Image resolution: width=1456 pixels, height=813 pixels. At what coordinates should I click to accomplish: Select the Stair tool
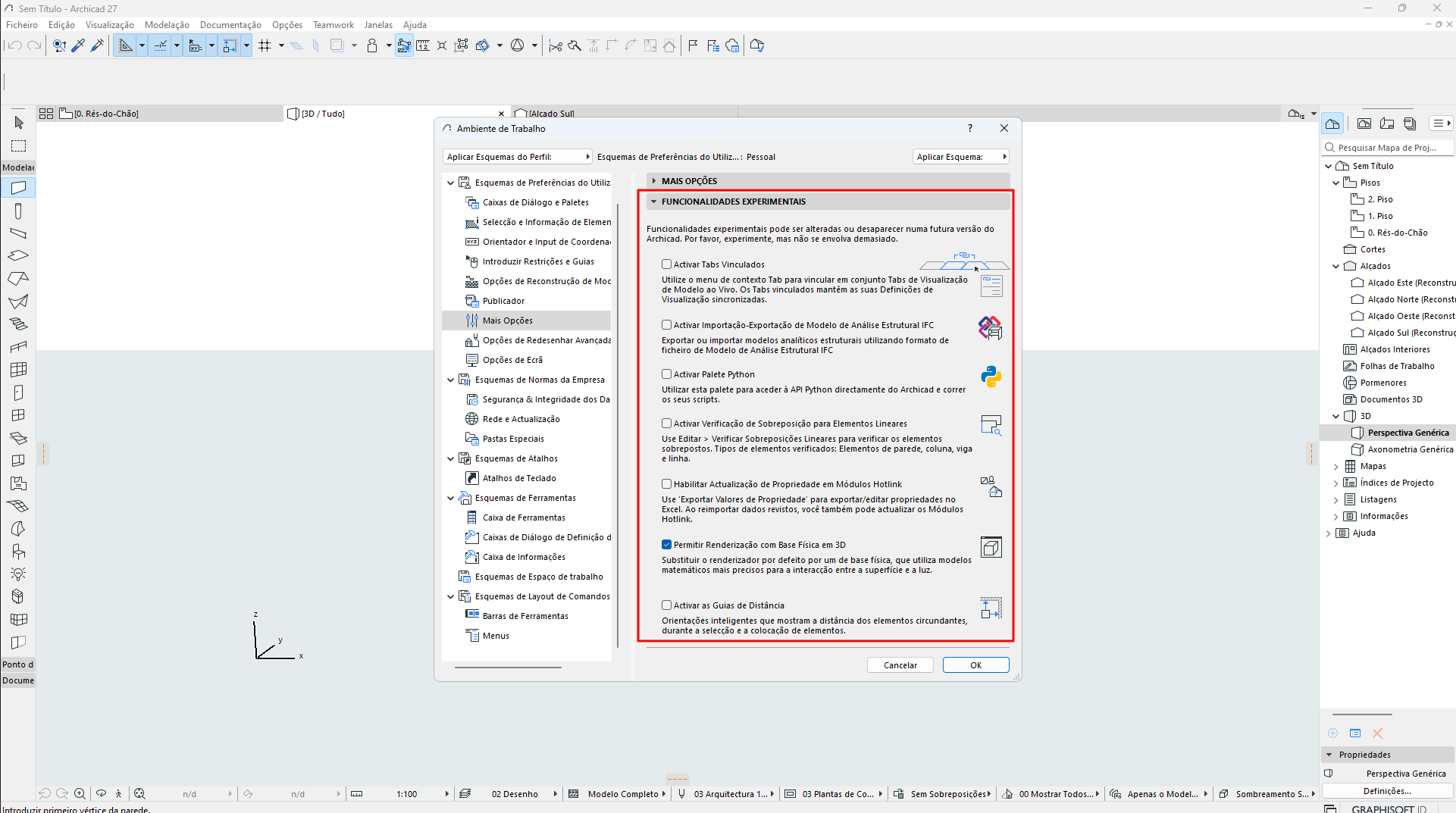(x=19, y=324)
